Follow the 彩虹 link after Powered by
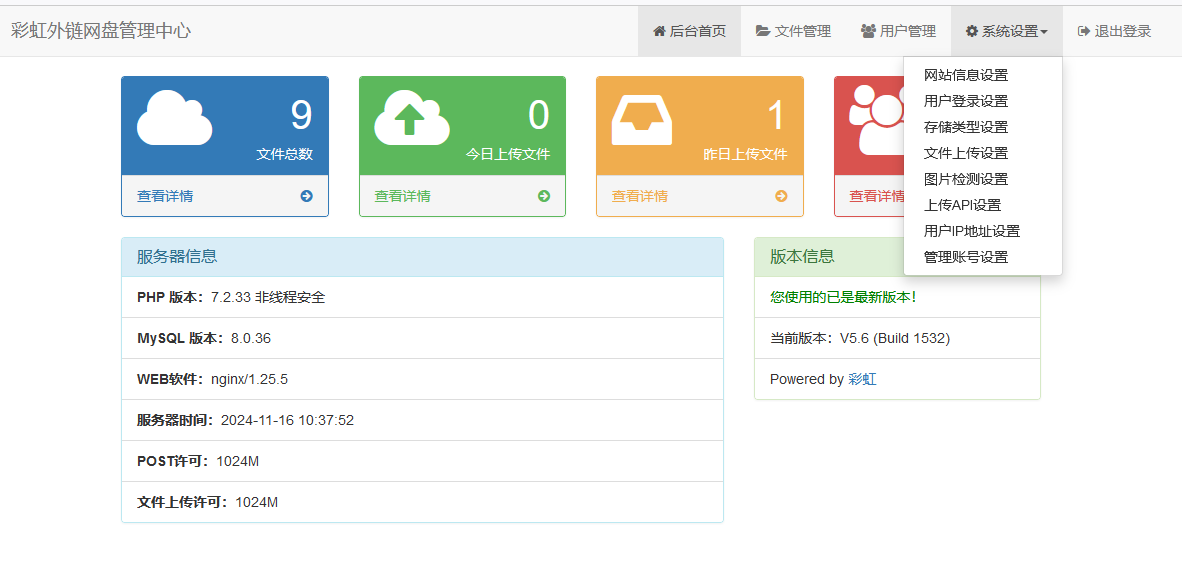1182x575 pixels. [x=862, y=379]
